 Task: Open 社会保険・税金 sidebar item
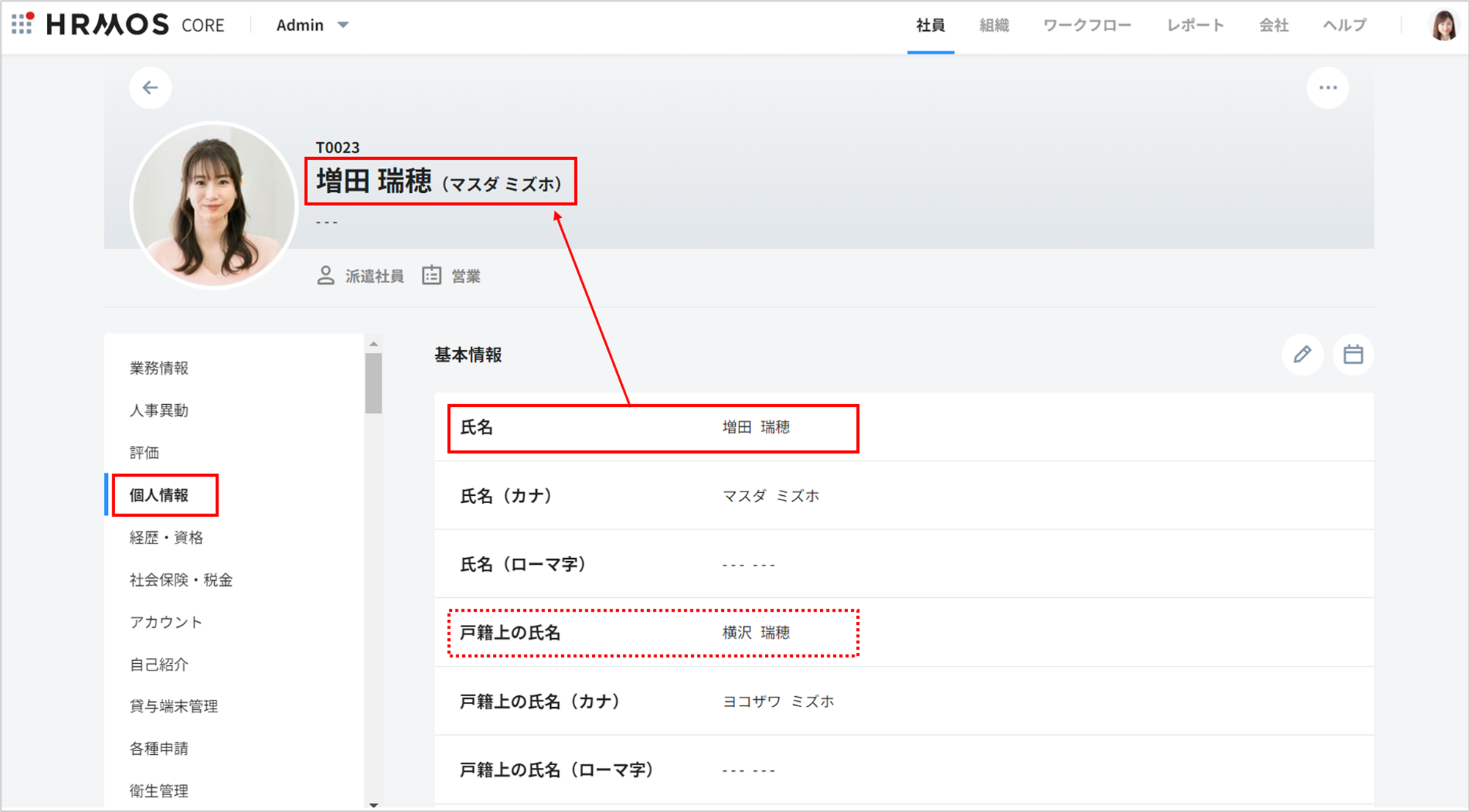coord(181,580)
